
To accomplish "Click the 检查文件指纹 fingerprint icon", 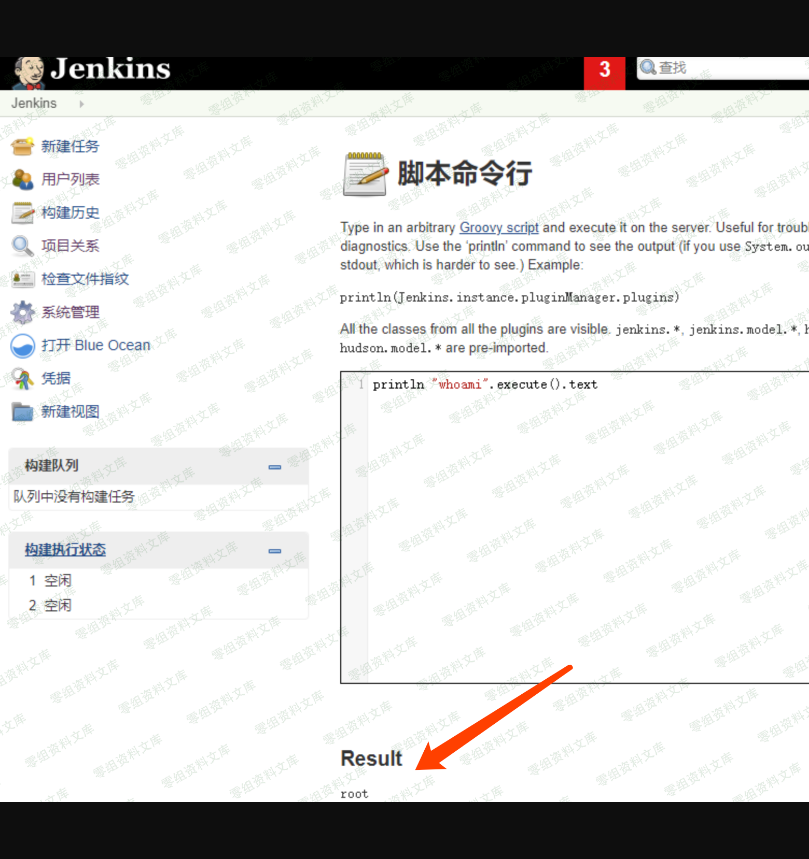I will click(x=22, y=279).
